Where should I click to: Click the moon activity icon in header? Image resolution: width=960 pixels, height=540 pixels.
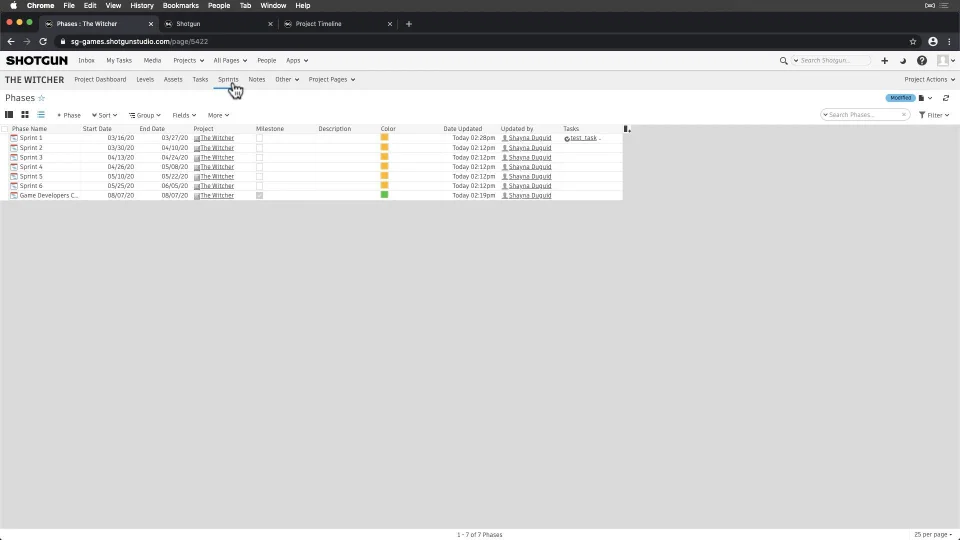coord(902,61)
